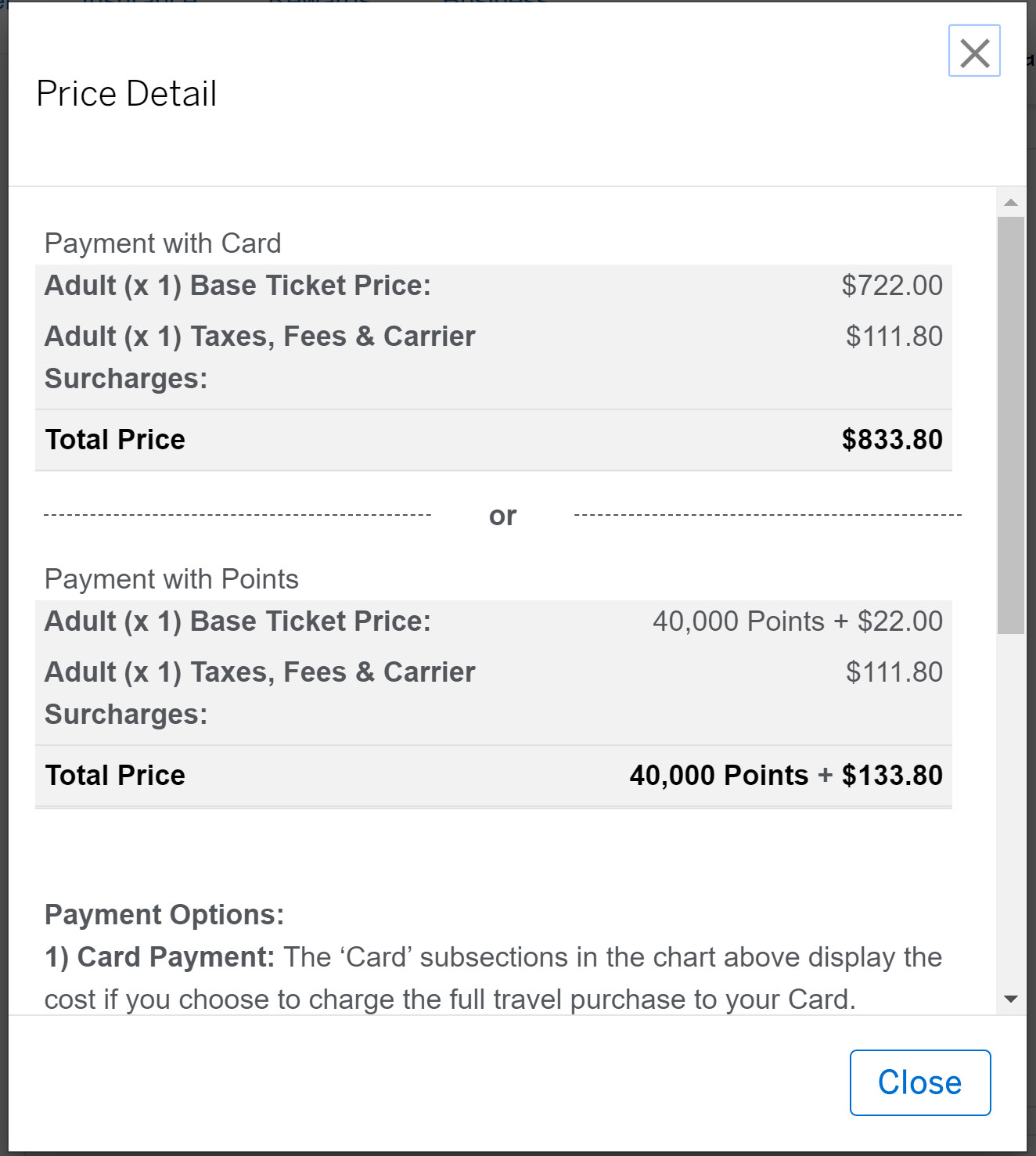Click the scrollbar down arrow
Screen dimensions: 1036x1156
(x=1011, y=999)
